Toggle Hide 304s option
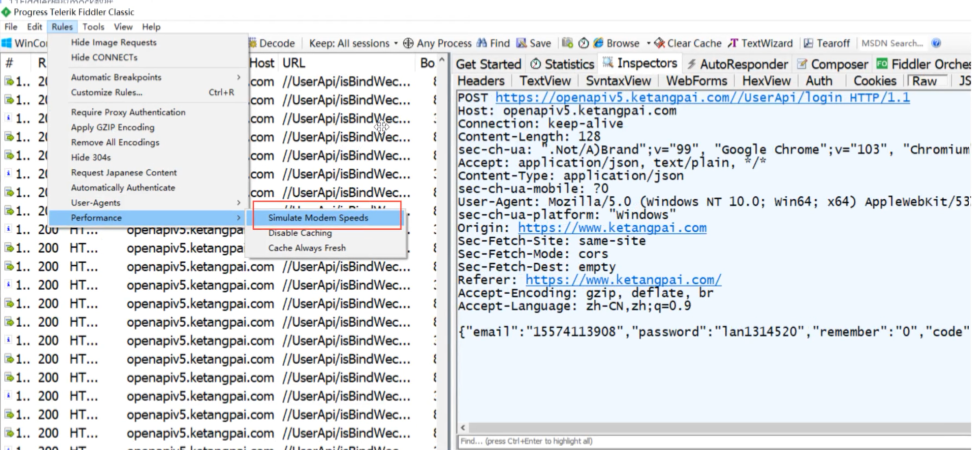 pyautogui.click(x=91, y=157)
